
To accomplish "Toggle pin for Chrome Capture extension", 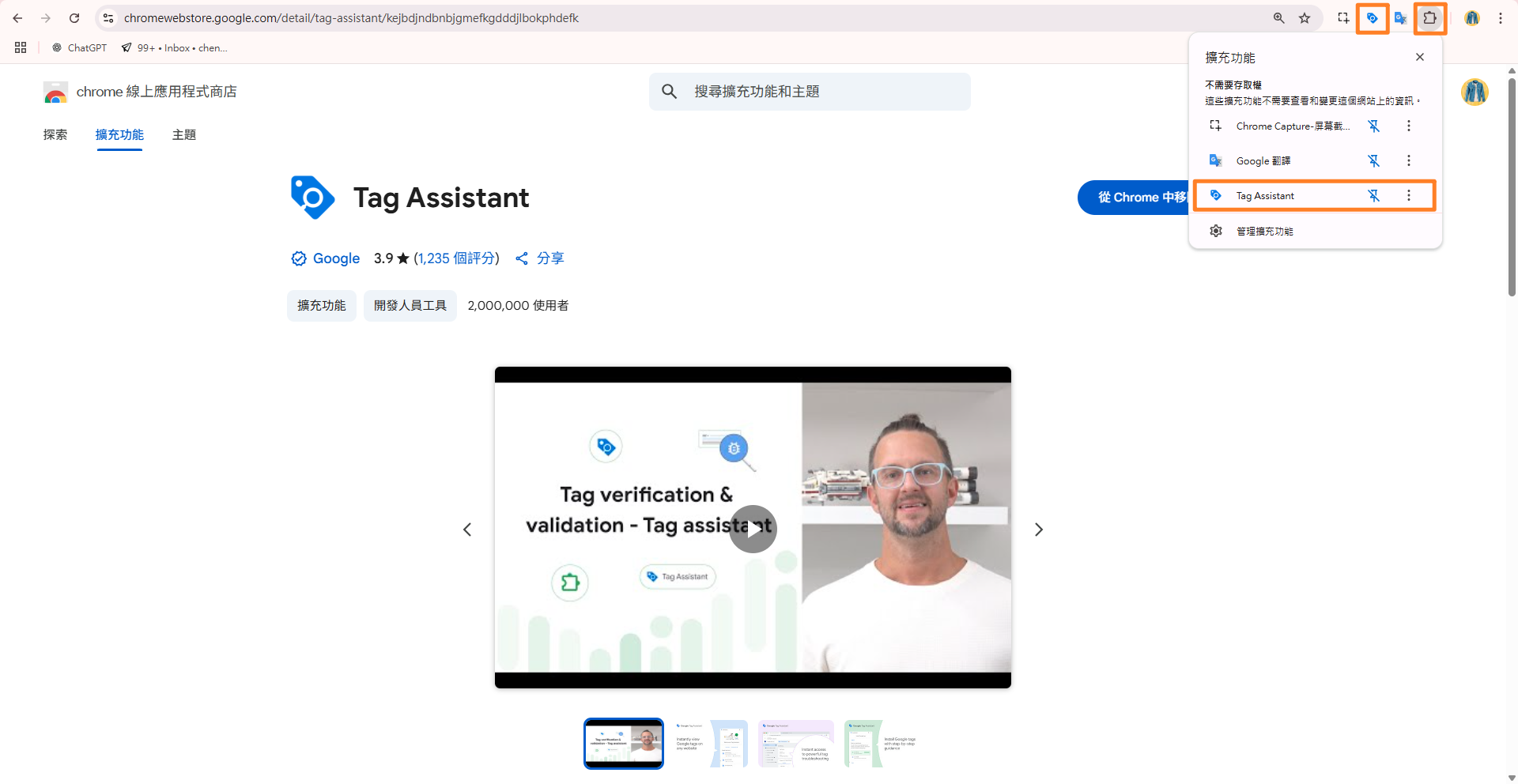I will (x=1374, y=126).
